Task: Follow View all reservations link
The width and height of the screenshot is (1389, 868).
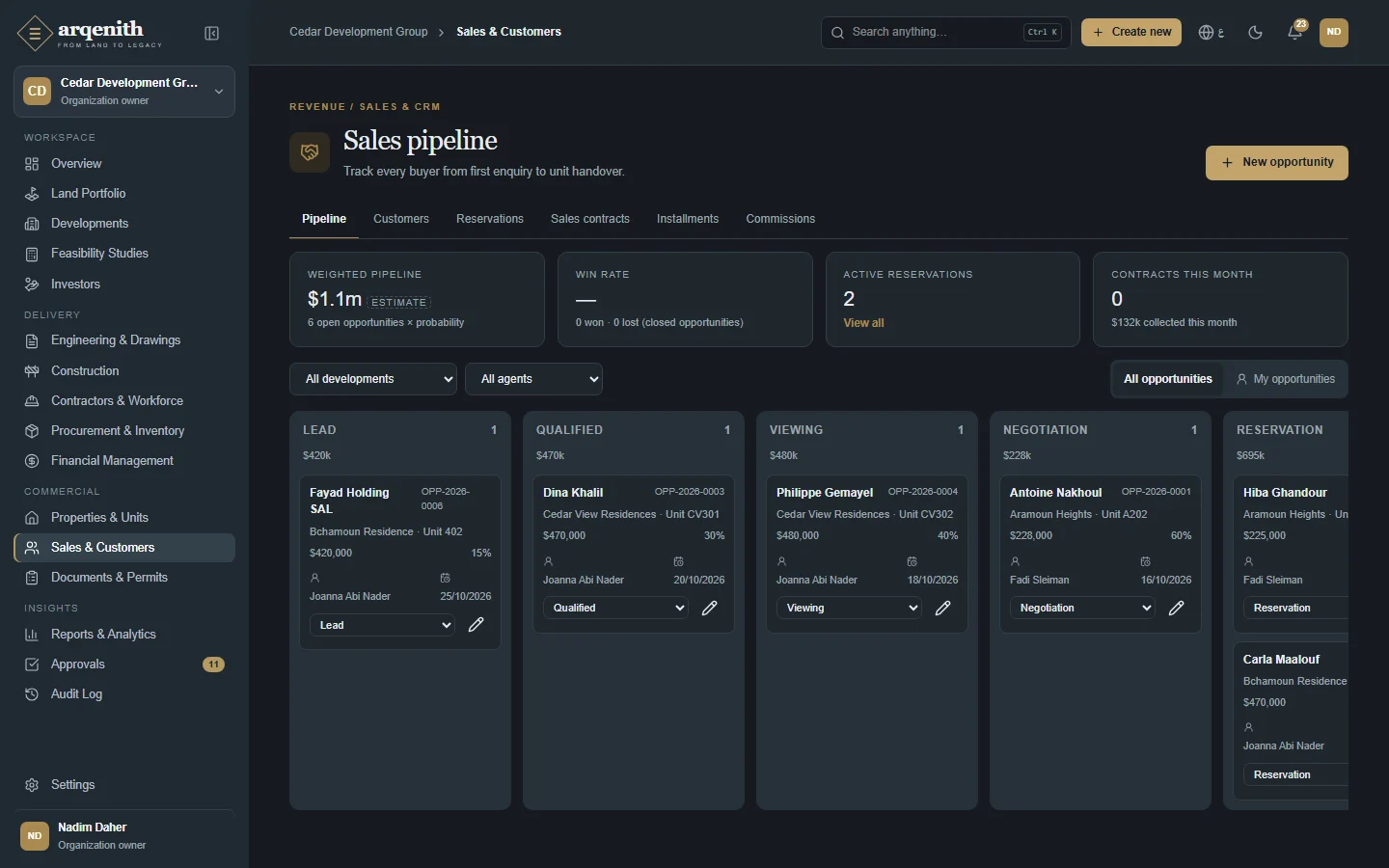Action: (x=863, y=323)
